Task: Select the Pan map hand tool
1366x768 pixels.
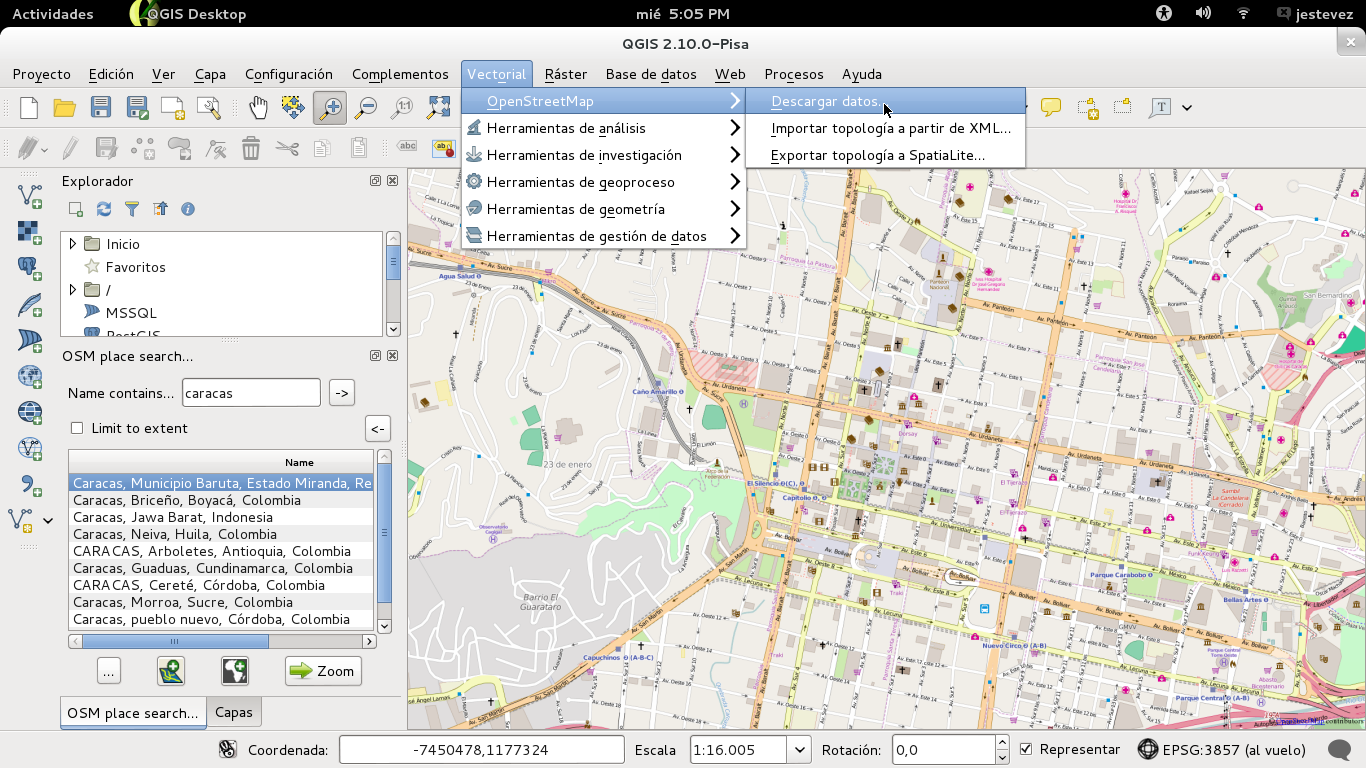Action: tap(258, 107)
